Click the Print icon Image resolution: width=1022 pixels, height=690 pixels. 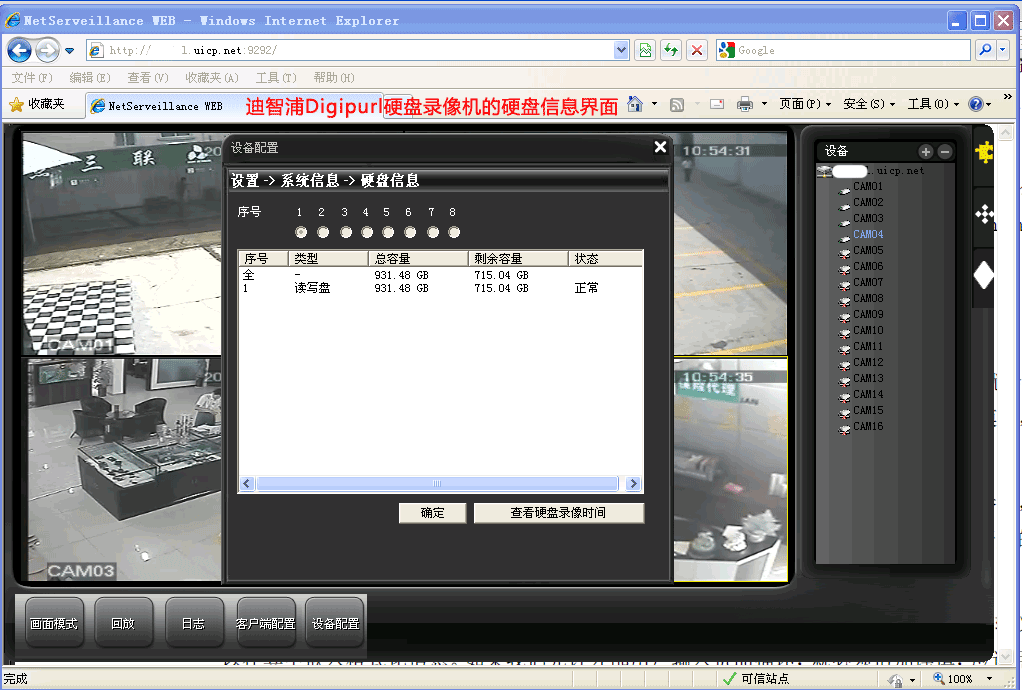(x=744, y=104)
